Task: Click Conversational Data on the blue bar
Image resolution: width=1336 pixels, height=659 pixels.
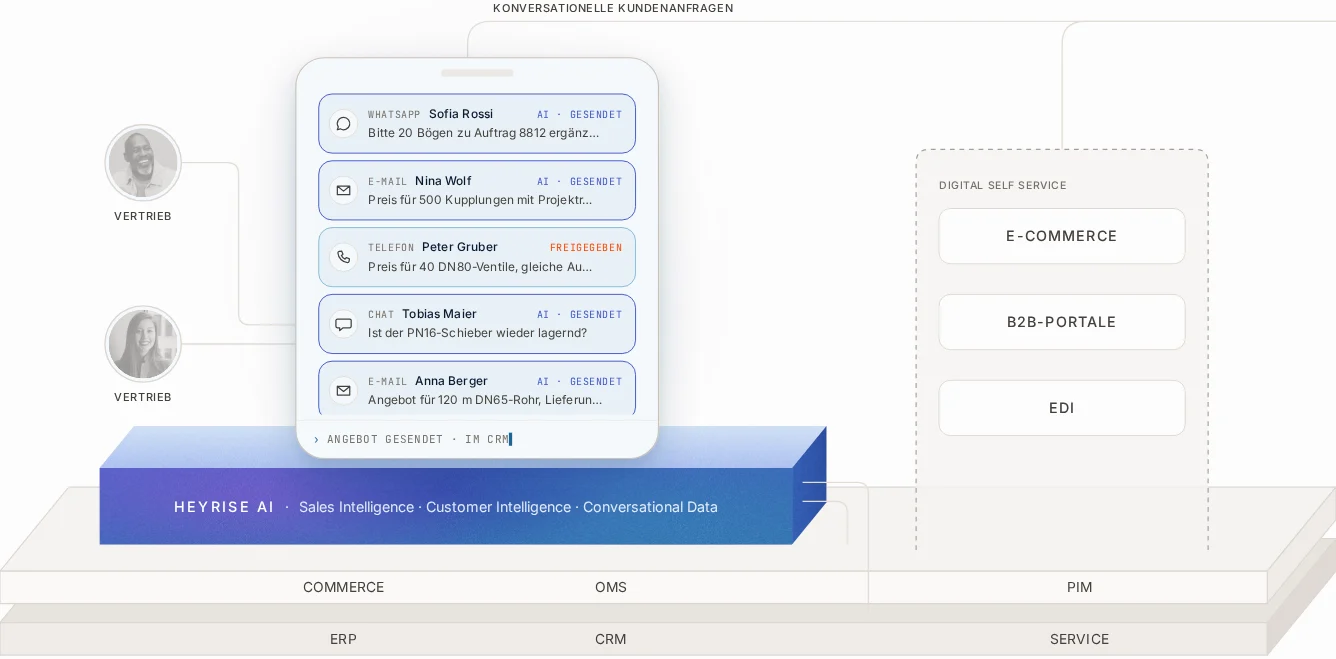Action: click(x=650, y=507)
